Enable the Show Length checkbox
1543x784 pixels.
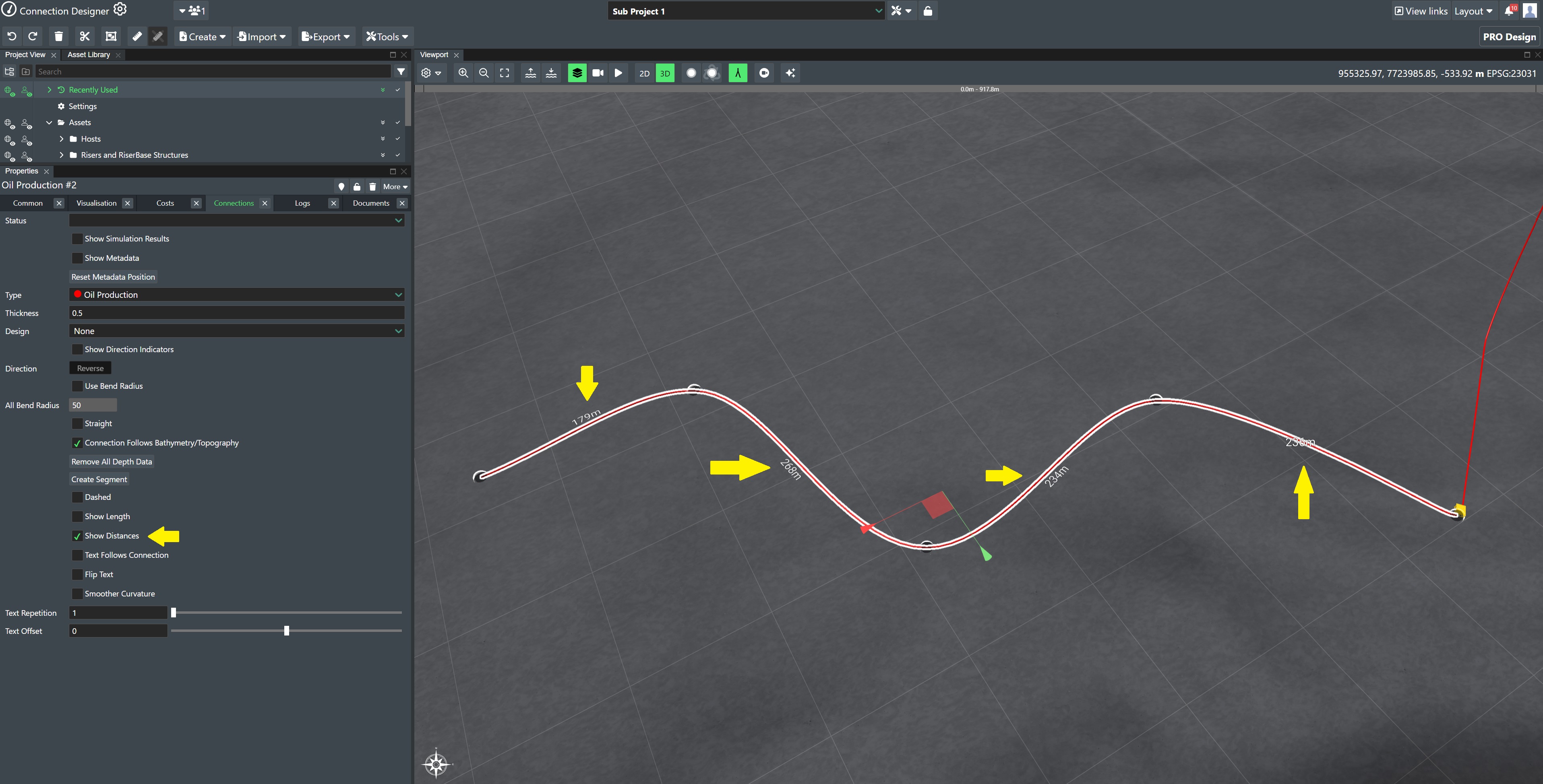point(77,516)
